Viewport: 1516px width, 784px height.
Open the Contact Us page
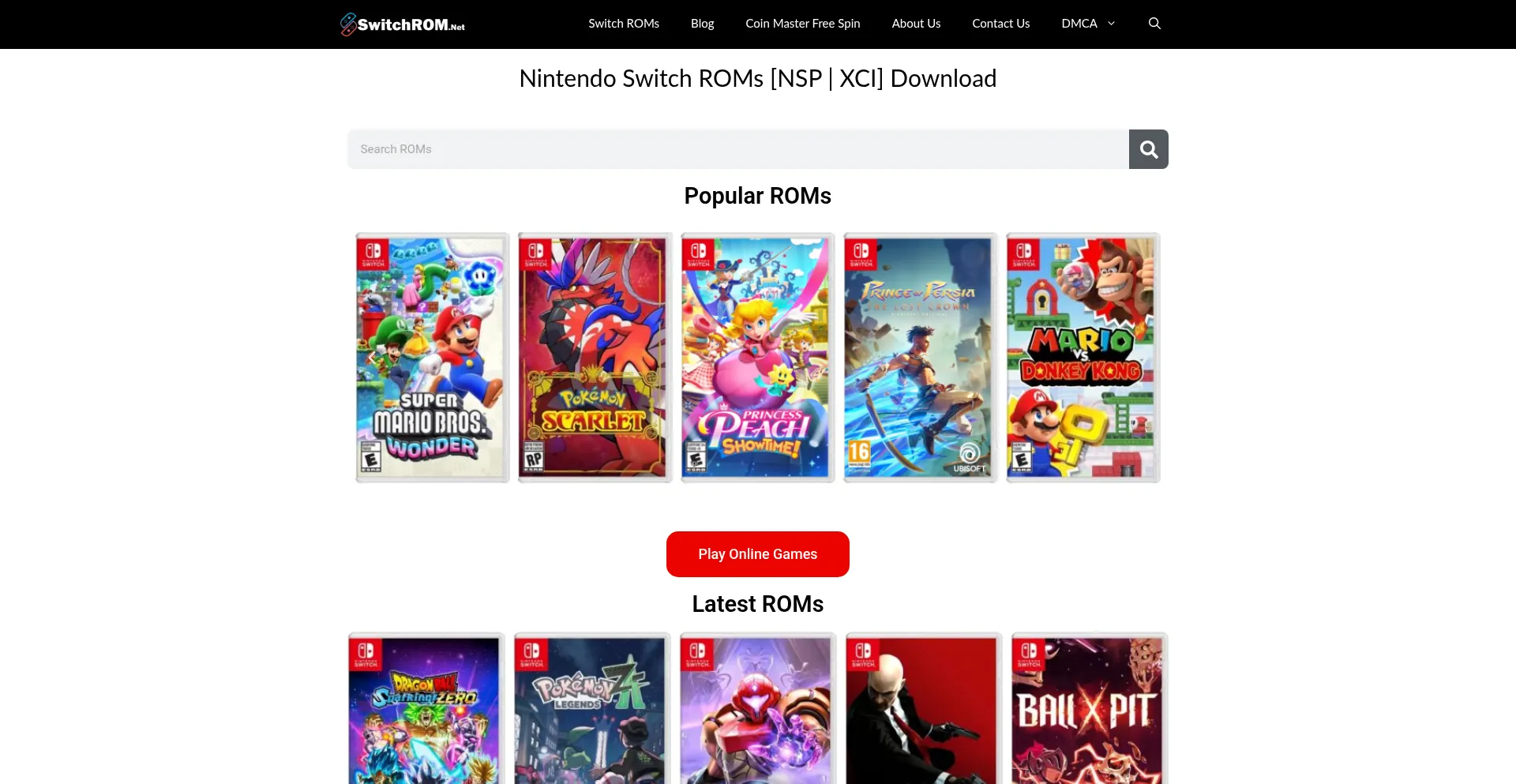point(1000,24)
